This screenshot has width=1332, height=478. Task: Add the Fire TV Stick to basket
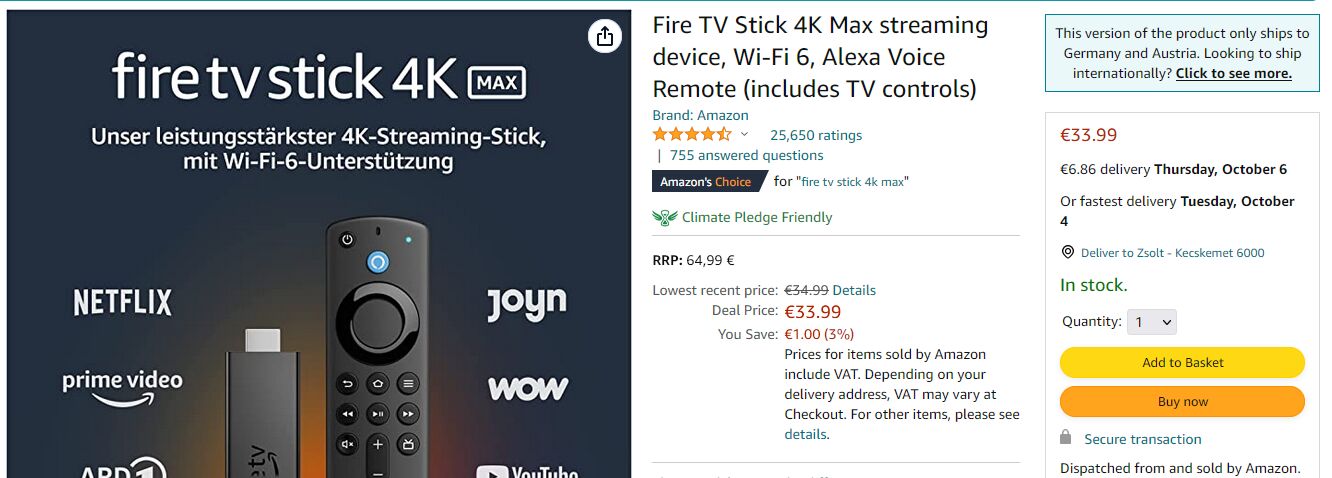coord(1182,362)
